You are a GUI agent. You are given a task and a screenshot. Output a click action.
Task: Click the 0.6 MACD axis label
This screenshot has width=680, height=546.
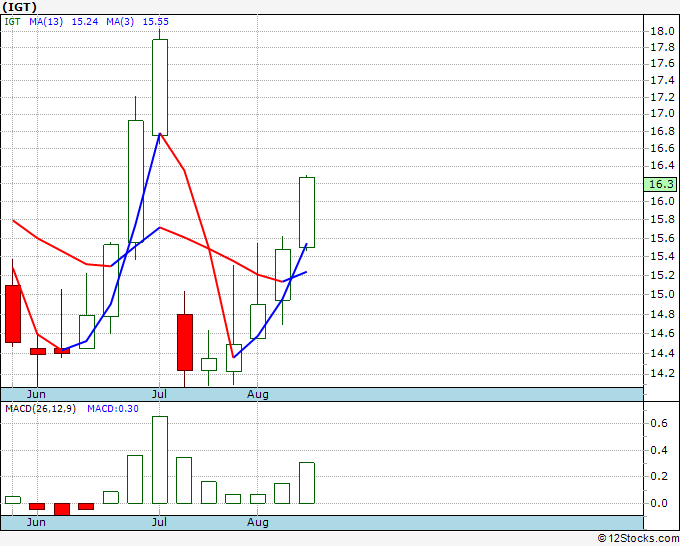pyautogui.click(x=659, y=423)
